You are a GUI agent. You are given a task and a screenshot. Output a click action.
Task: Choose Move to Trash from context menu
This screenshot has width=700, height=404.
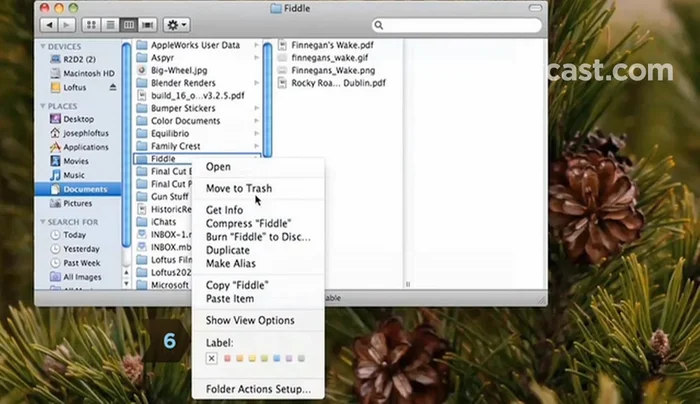(x=238, y=188)
